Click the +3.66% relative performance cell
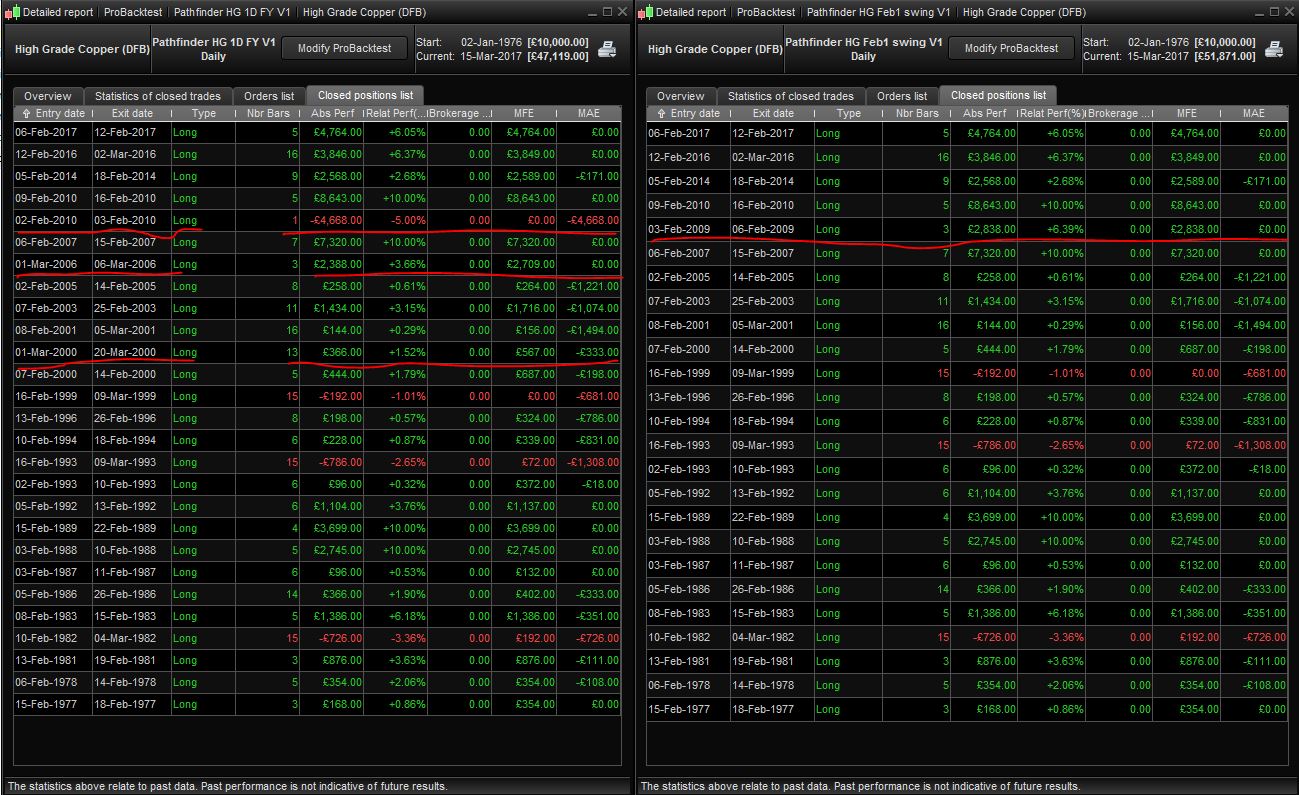1299x795 pixels. tap(396, 264)
